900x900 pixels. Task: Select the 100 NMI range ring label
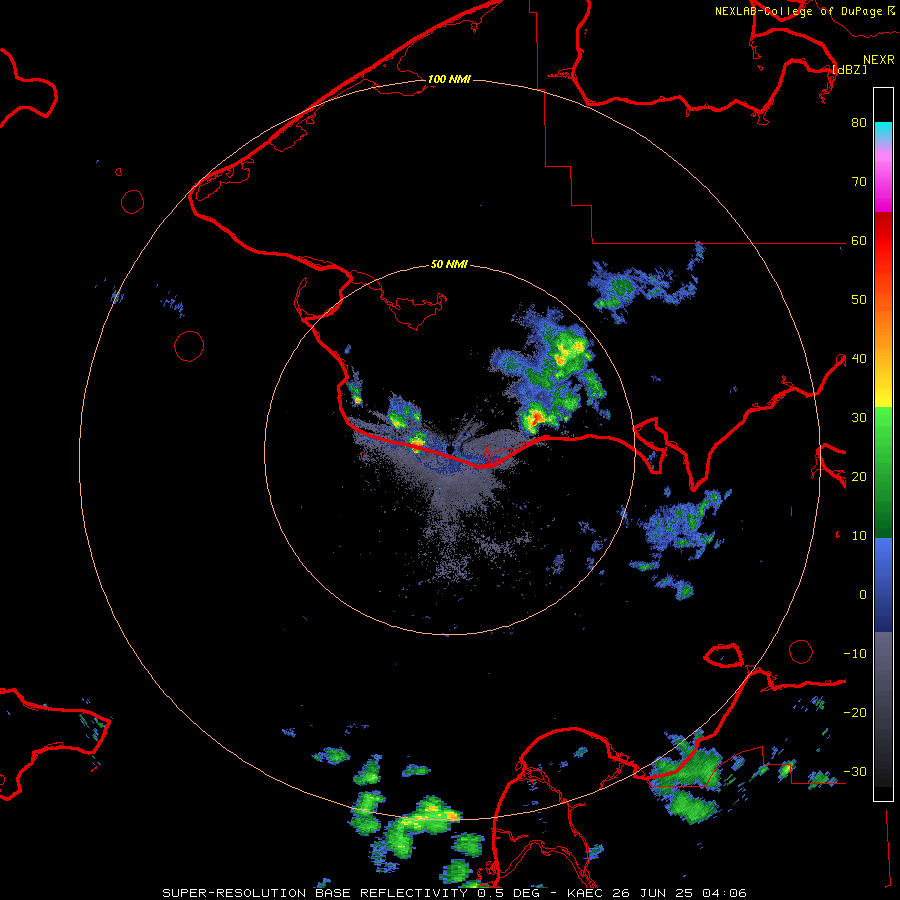449,79
